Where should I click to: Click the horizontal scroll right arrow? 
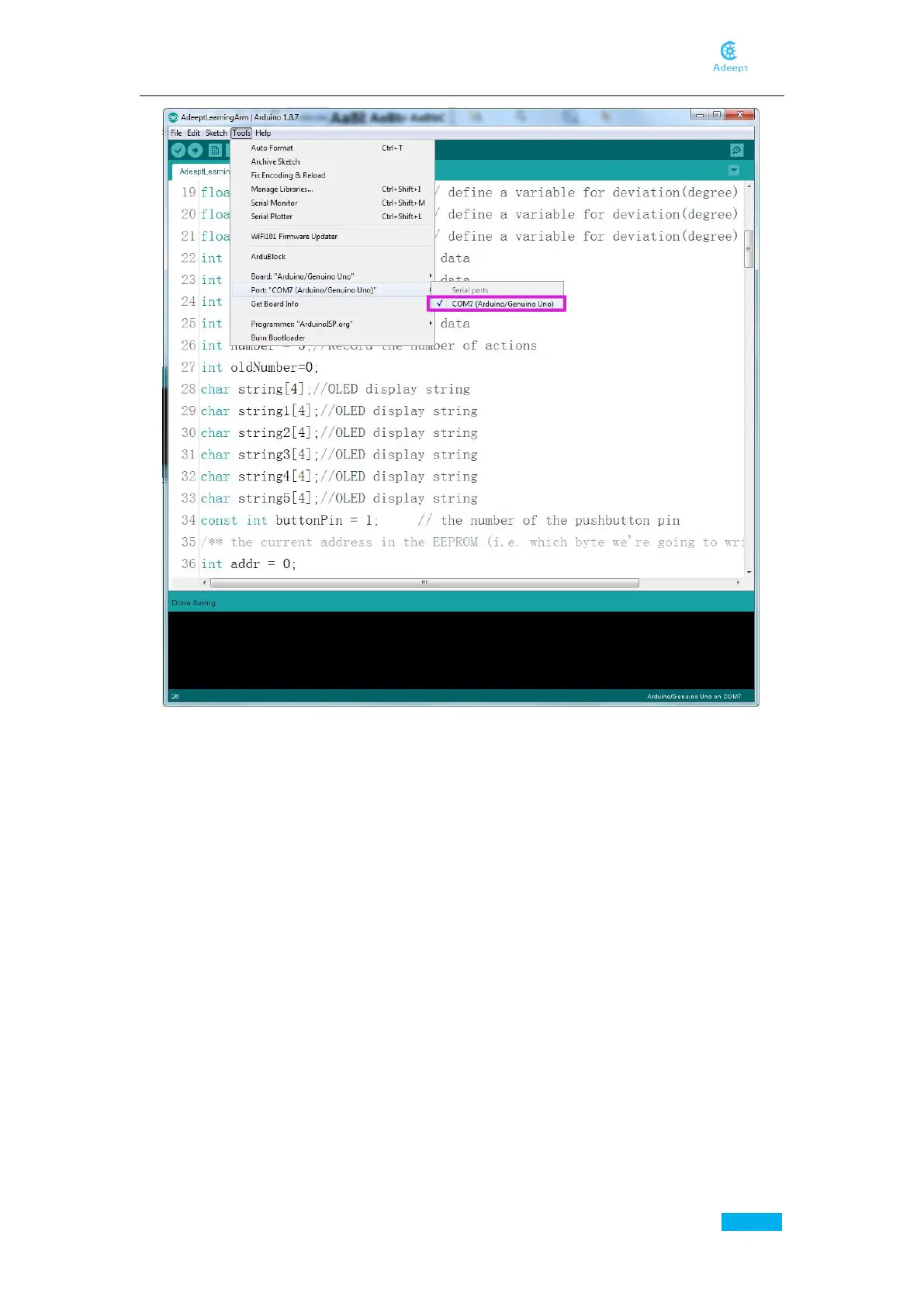click(x=738, y=582)
